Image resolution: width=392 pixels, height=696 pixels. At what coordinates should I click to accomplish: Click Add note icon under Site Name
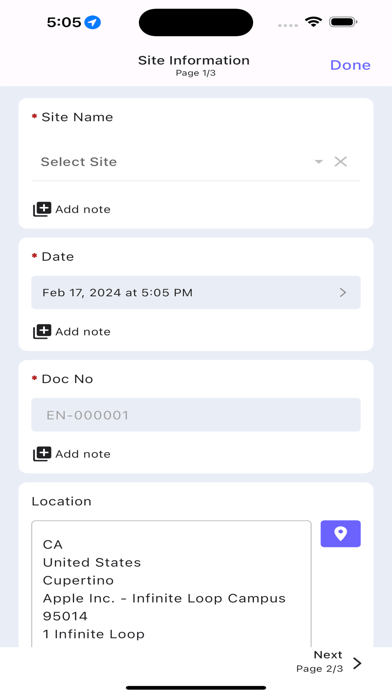pyautogui.click(x=42, y=209)
